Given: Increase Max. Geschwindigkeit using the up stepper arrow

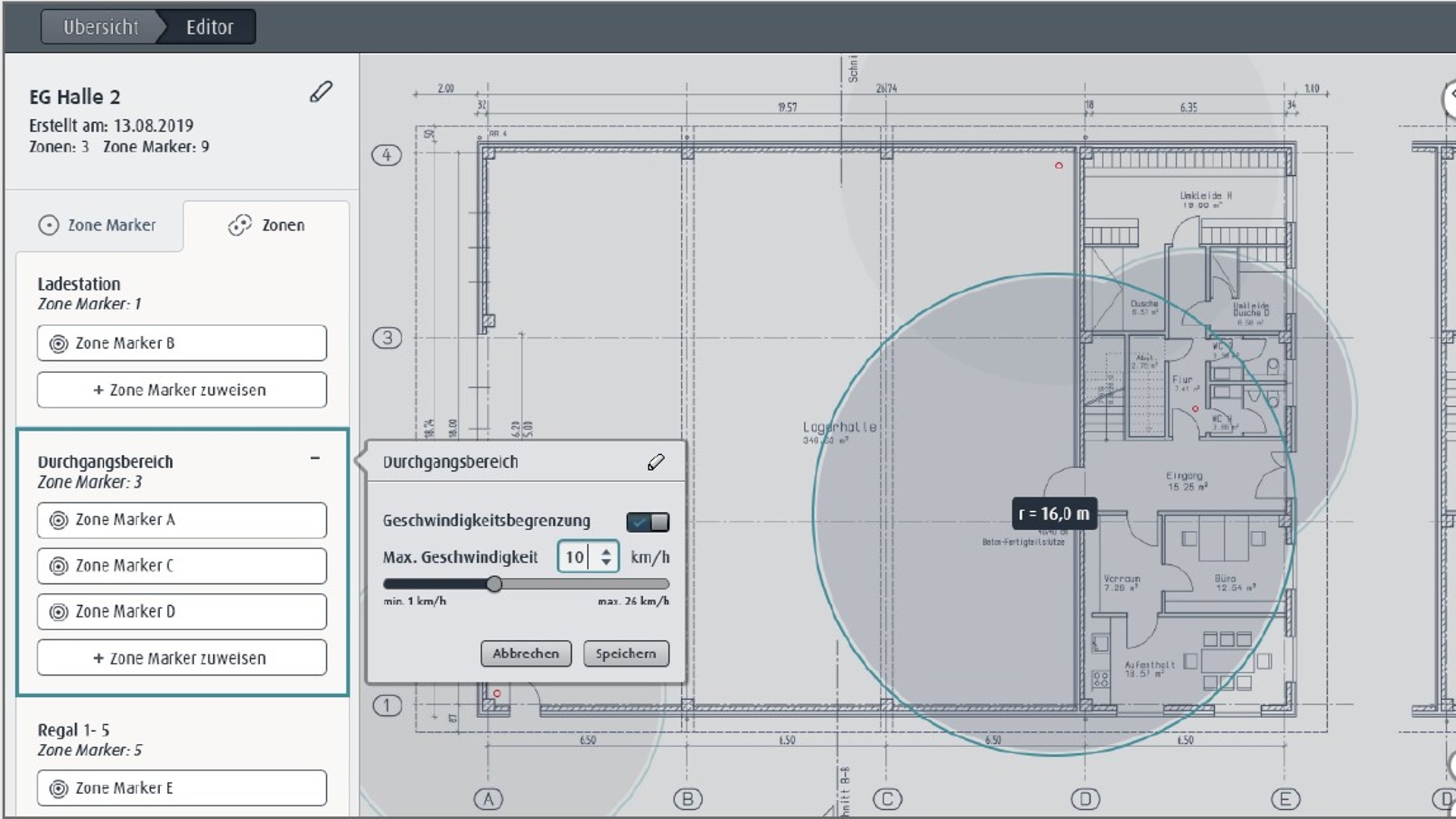Looking at the screenshot, I should pos(605,551).
